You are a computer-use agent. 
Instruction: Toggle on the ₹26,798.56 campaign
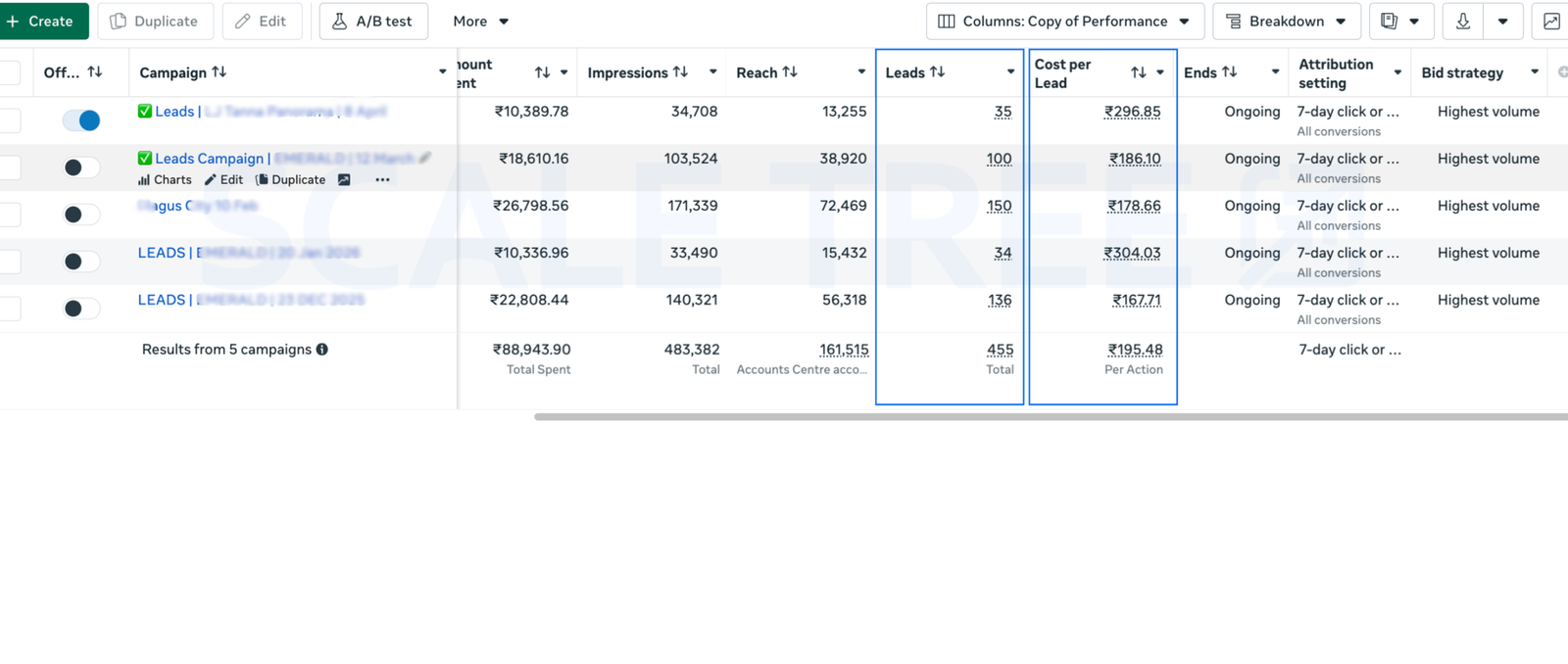pyautogui.click(x=81, y=214)
